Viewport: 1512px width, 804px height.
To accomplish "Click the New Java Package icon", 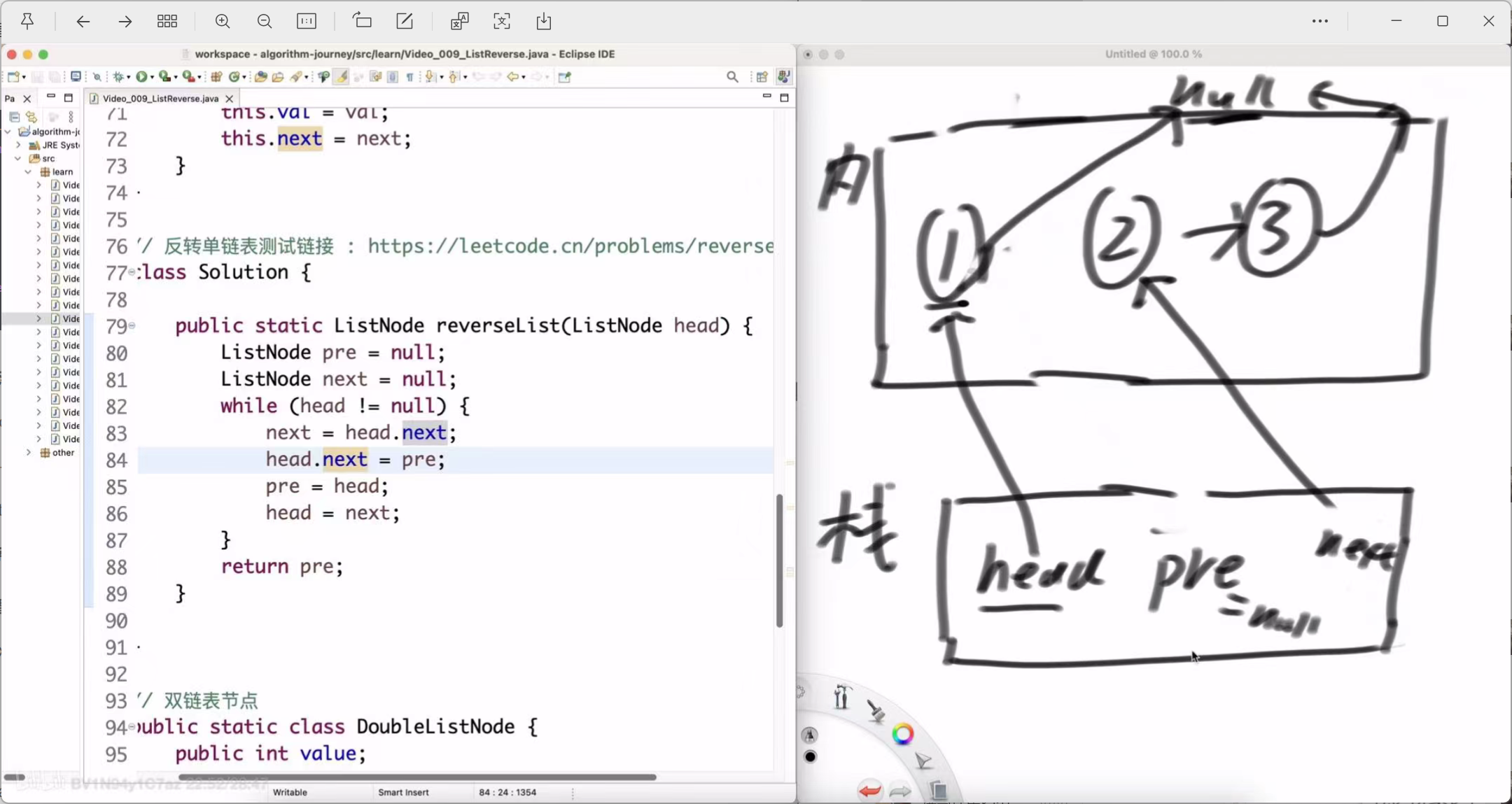I will click(216, 77).
